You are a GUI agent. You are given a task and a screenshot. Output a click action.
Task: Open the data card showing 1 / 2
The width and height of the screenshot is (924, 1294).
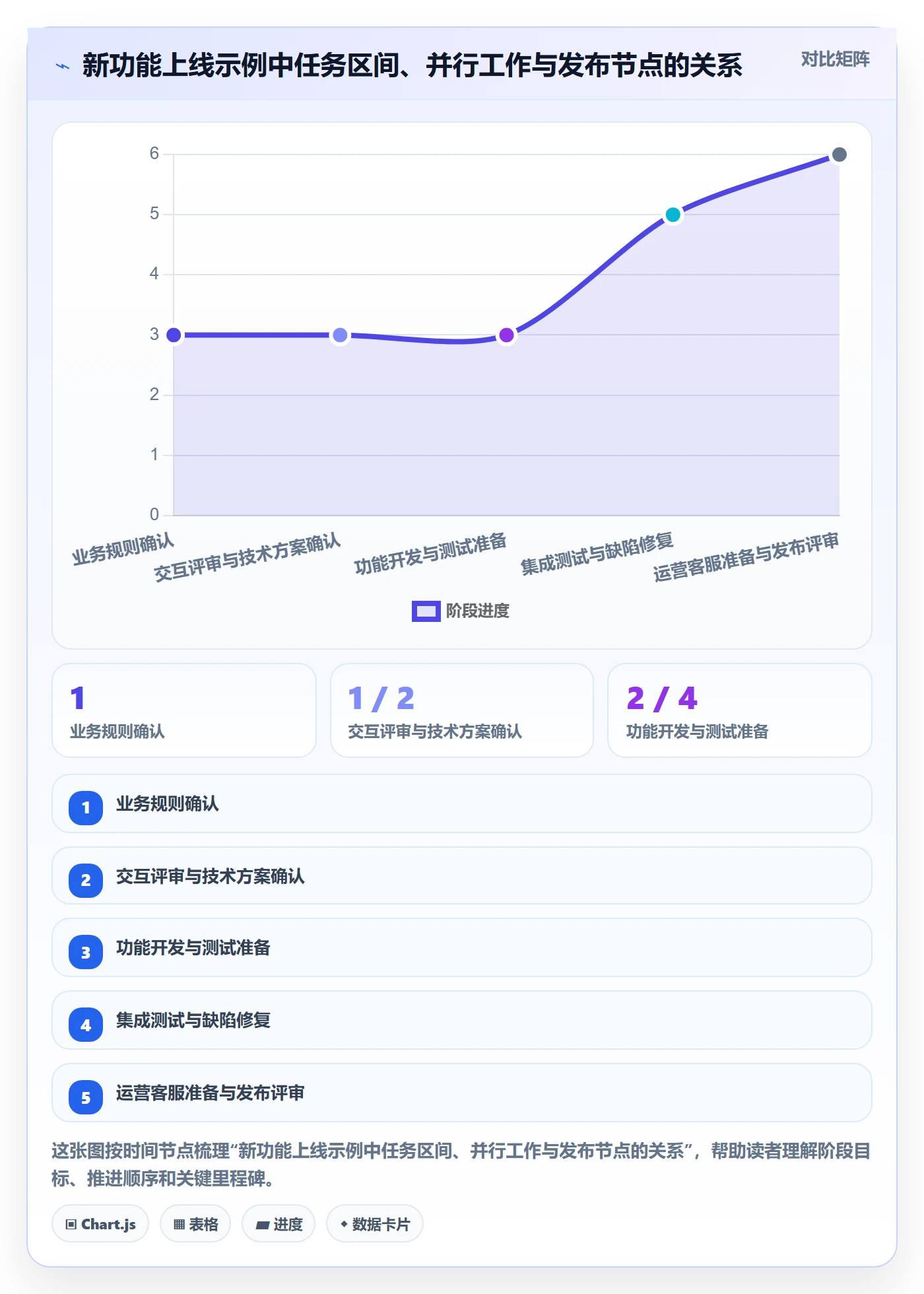click(462, 710)
